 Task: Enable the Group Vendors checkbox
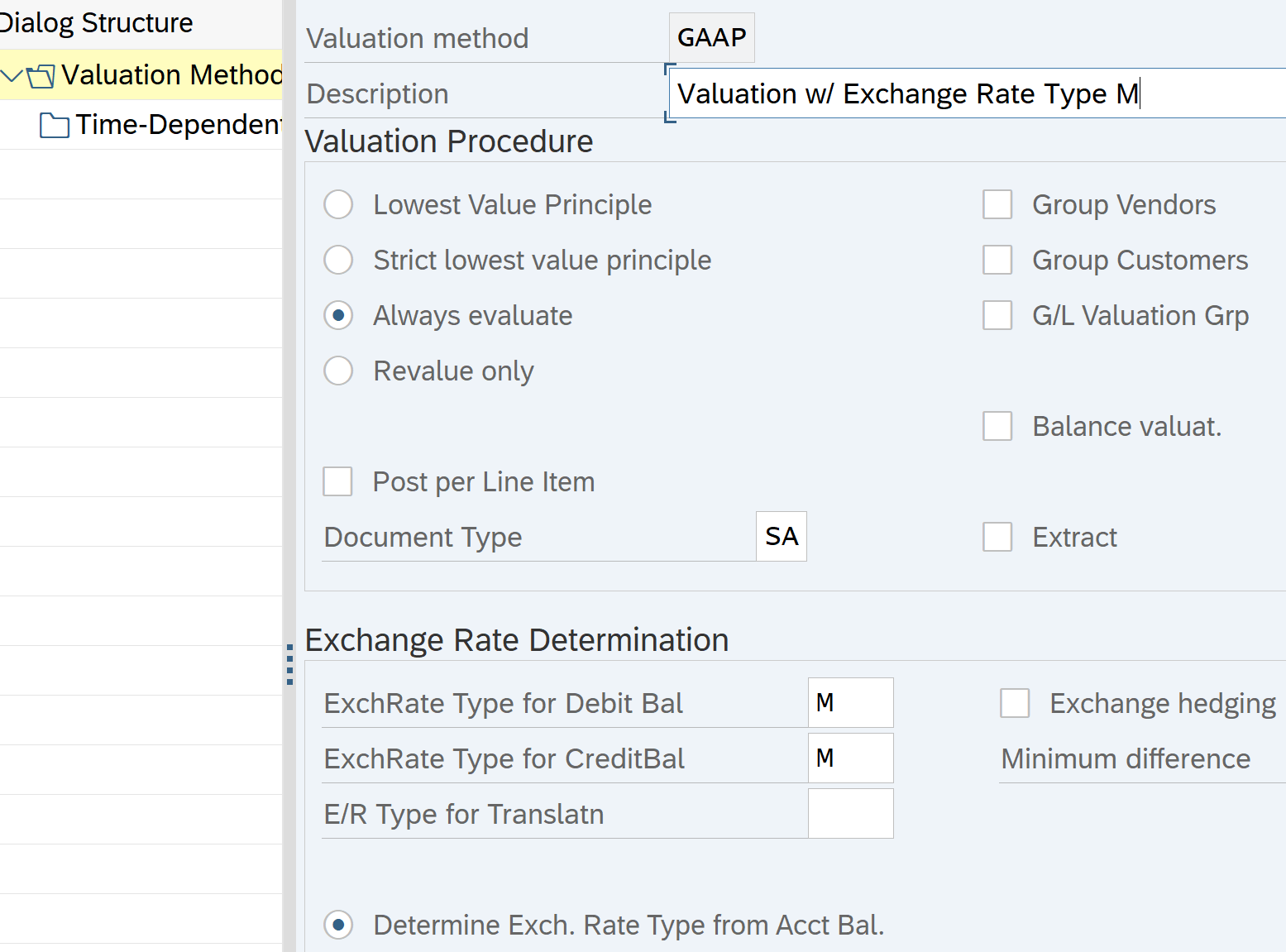point(997,204)
